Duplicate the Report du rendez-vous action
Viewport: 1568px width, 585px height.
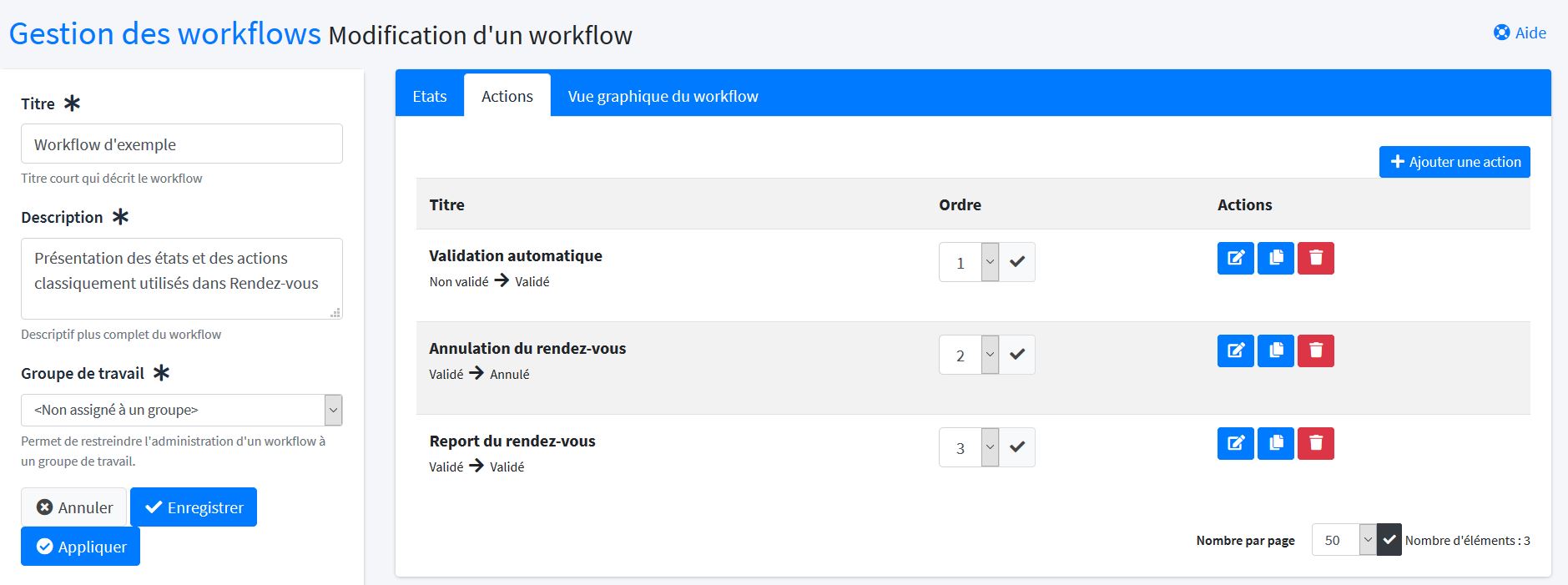point(1275,444)
